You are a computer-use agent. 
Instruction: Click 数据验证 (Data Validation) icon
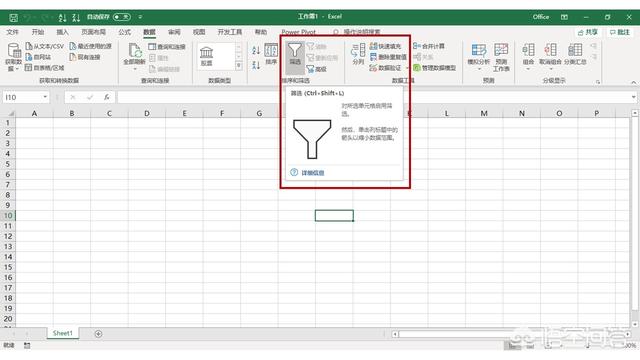[x=373, y=67]
